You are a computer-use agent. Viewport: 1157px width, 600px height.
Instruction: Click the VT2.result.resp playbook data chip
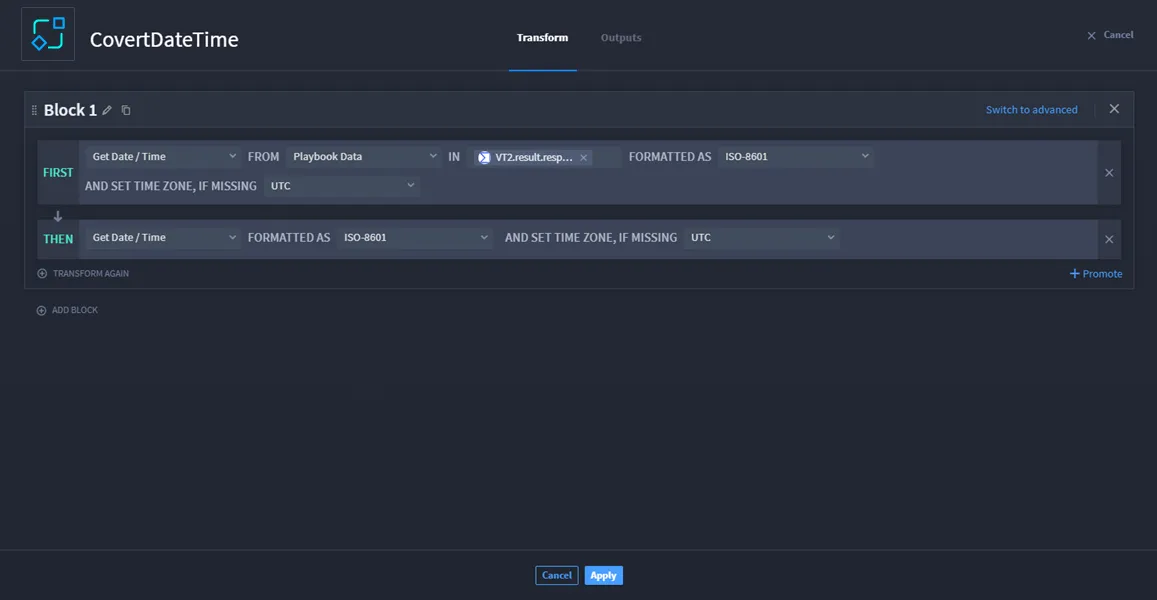click(x=532, y=157)
